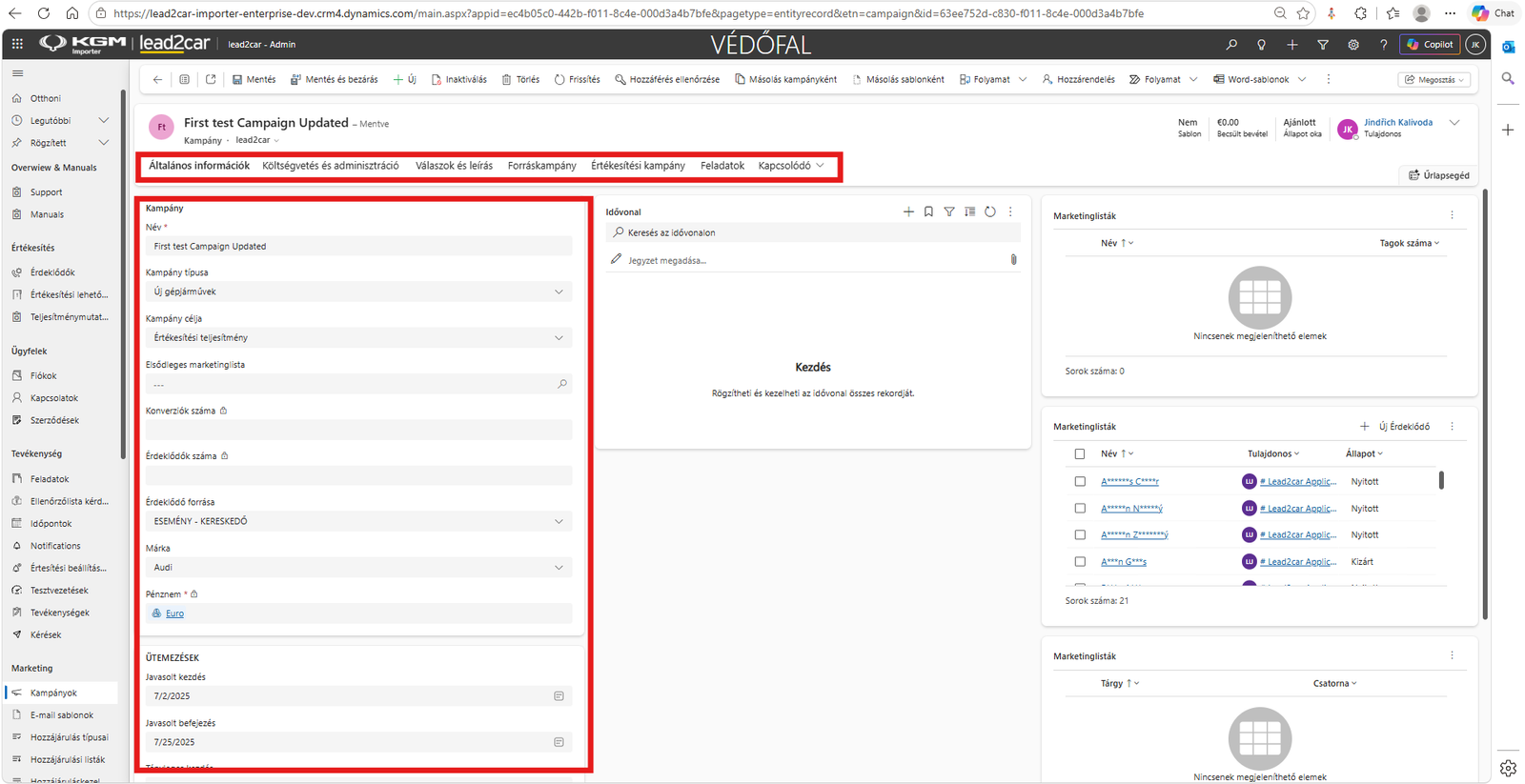The width and height of the screenshot is (1525, 784).
Task: Add a timeline record with plus icon
Action: tap(908, 211)
